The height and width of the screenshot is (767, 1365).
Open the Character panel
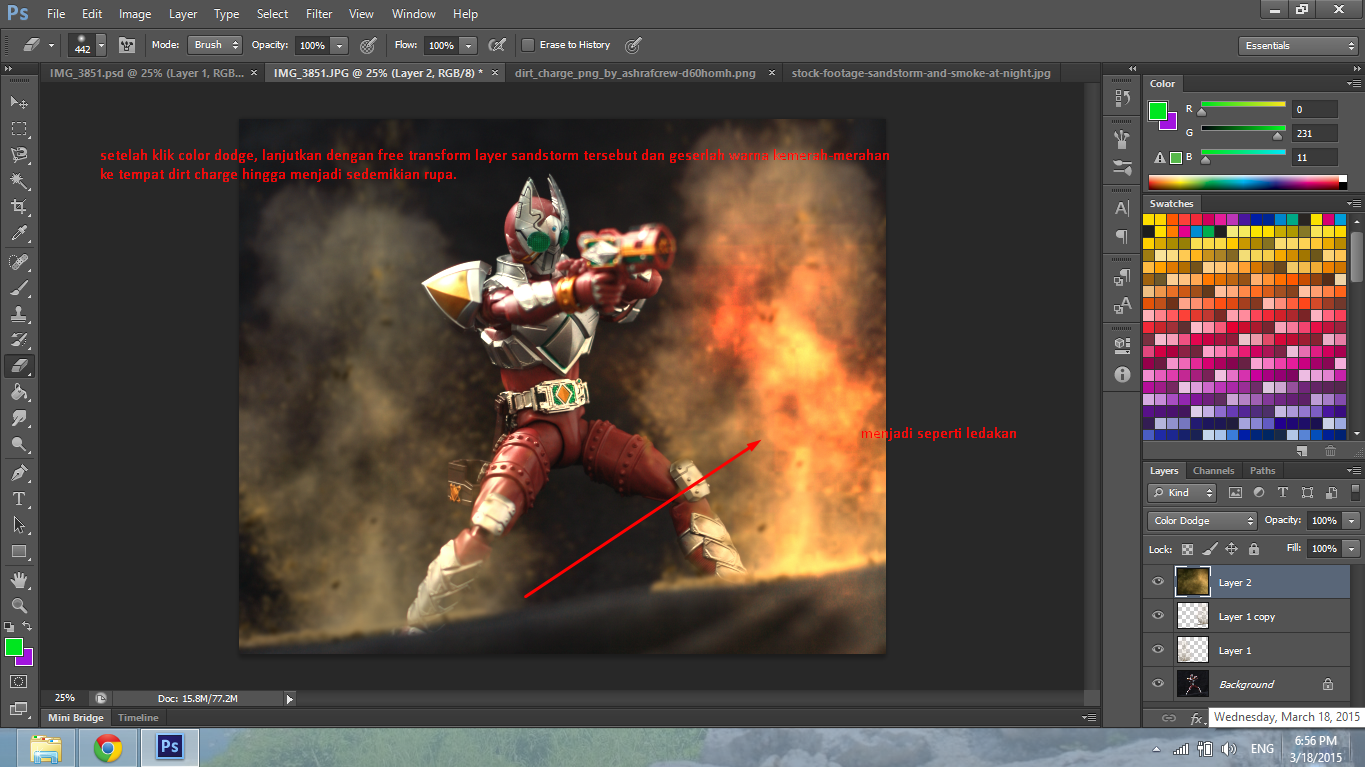tap(1121, 207)
